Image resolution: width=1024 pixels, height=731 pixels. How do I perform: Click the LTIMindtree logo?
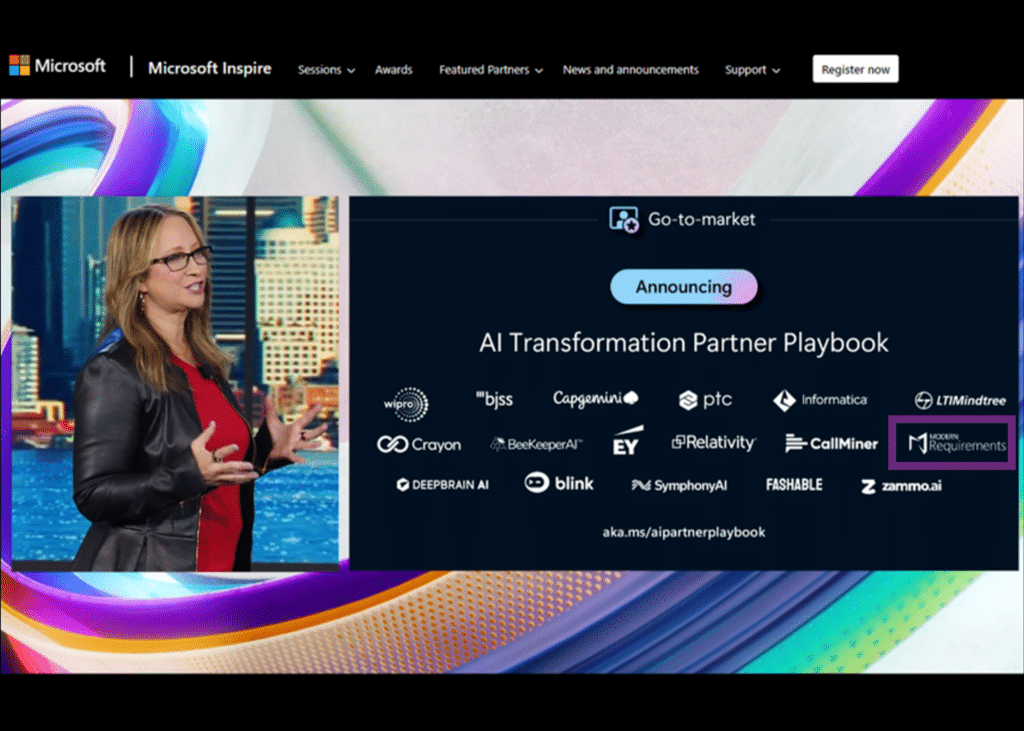coord(959,400)
